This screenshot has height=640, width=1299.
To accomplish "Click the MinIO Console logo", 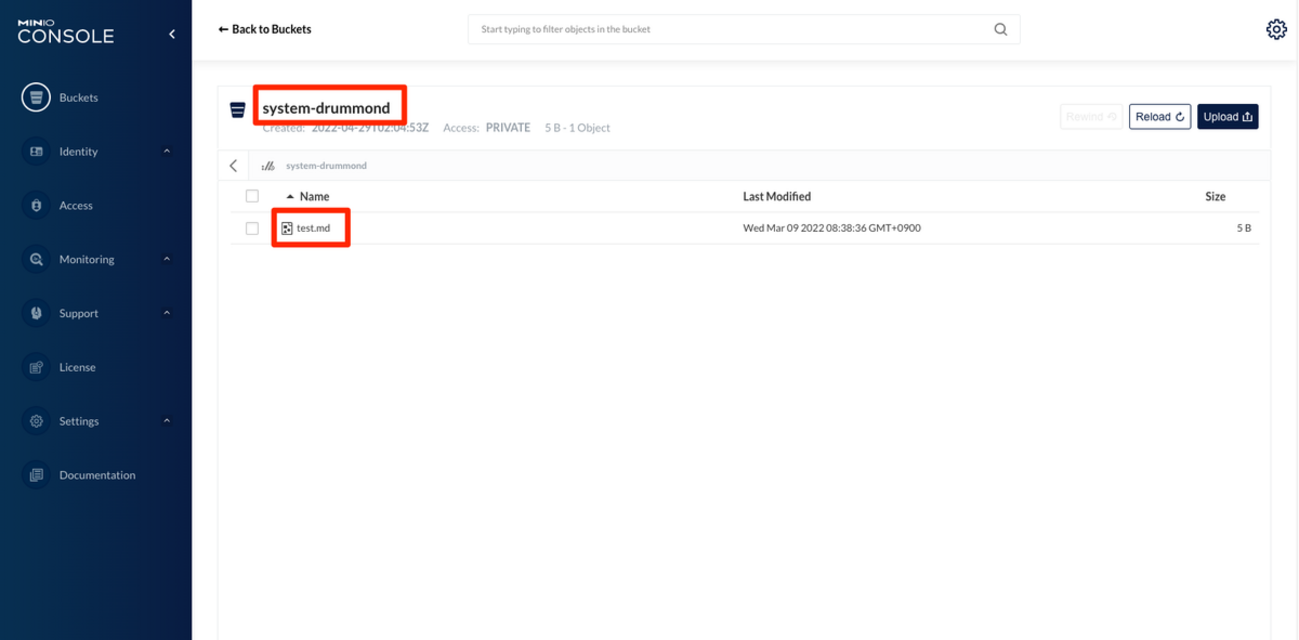I will click(x=66, y=32).
